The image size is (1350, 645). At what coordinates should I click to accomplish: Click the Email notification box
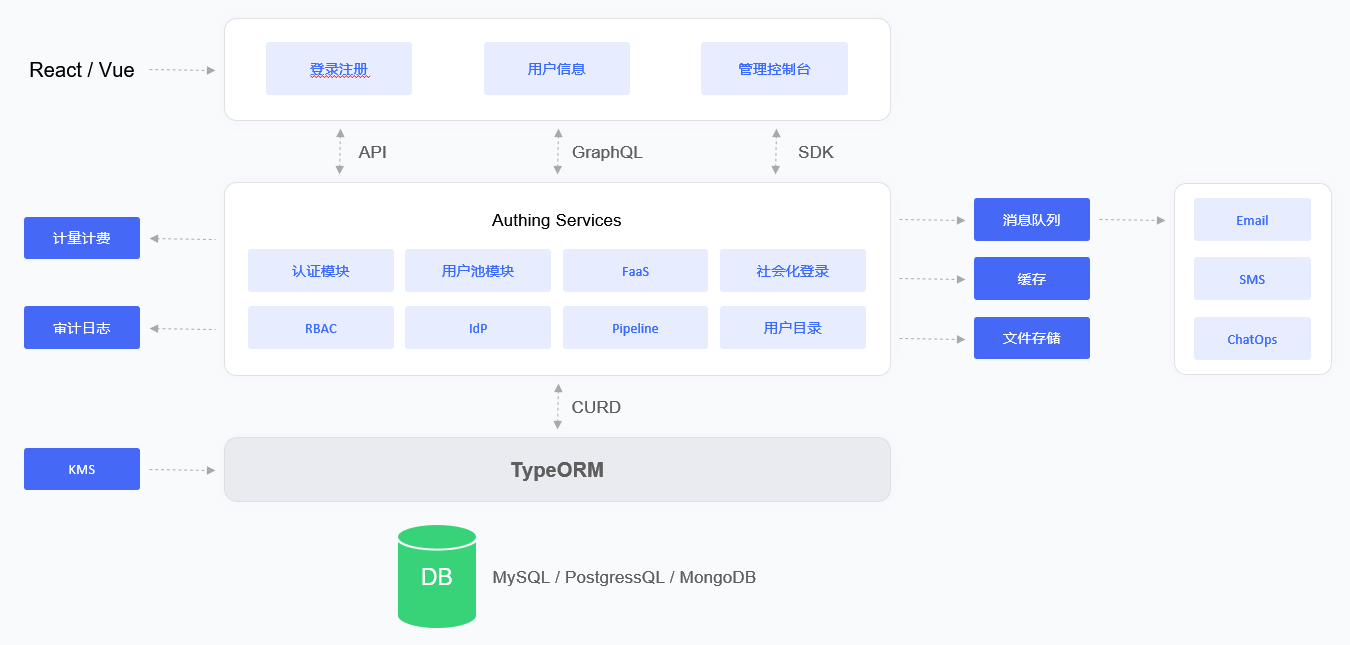tap(1252, 220)
